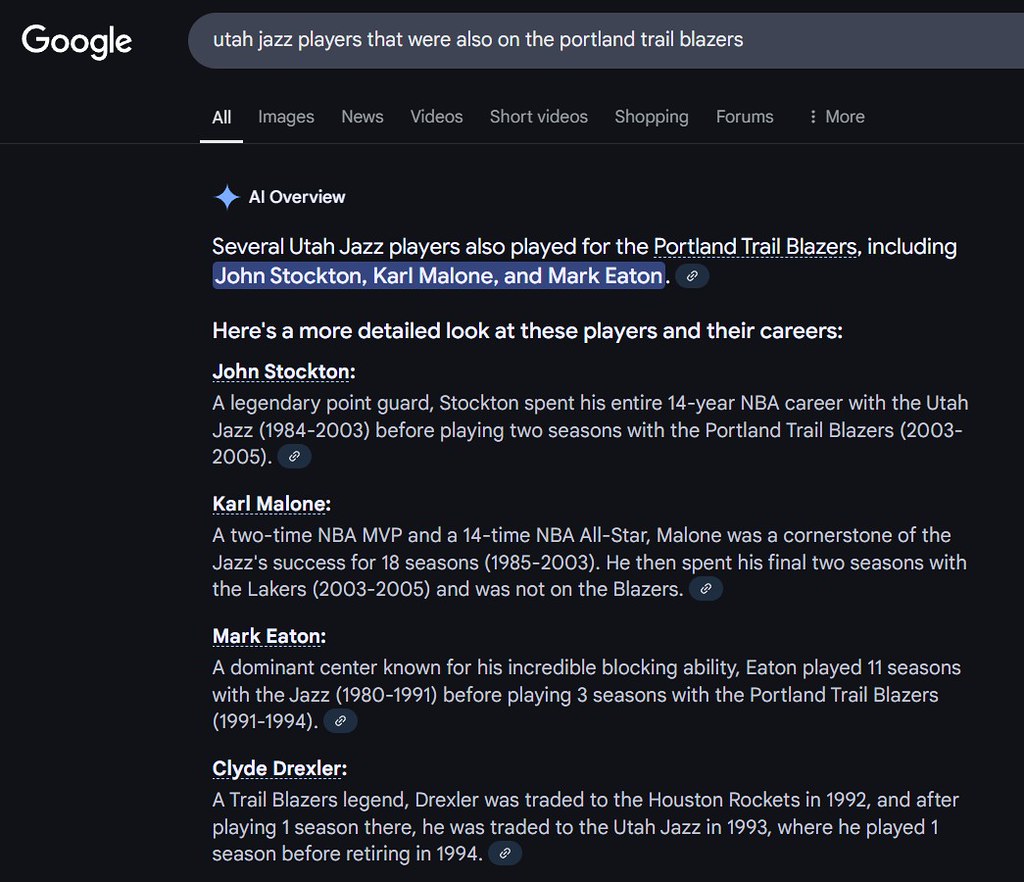Viewport: 1024px width, 882px height.
Task: Click citation link icon in John Stockton paragraph
Action: (294, 457)
